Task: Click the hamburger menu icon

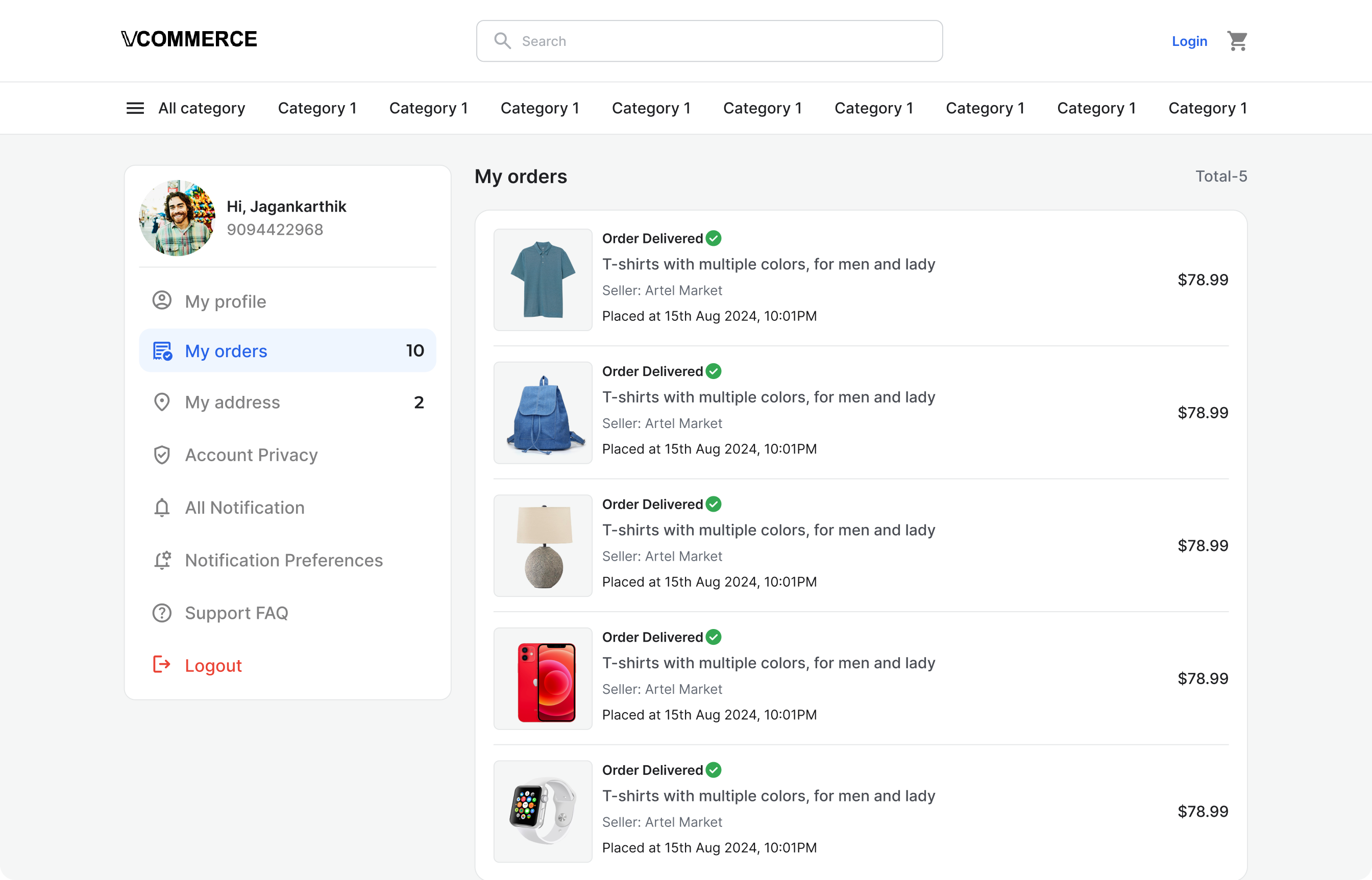Action: point(135,108)
